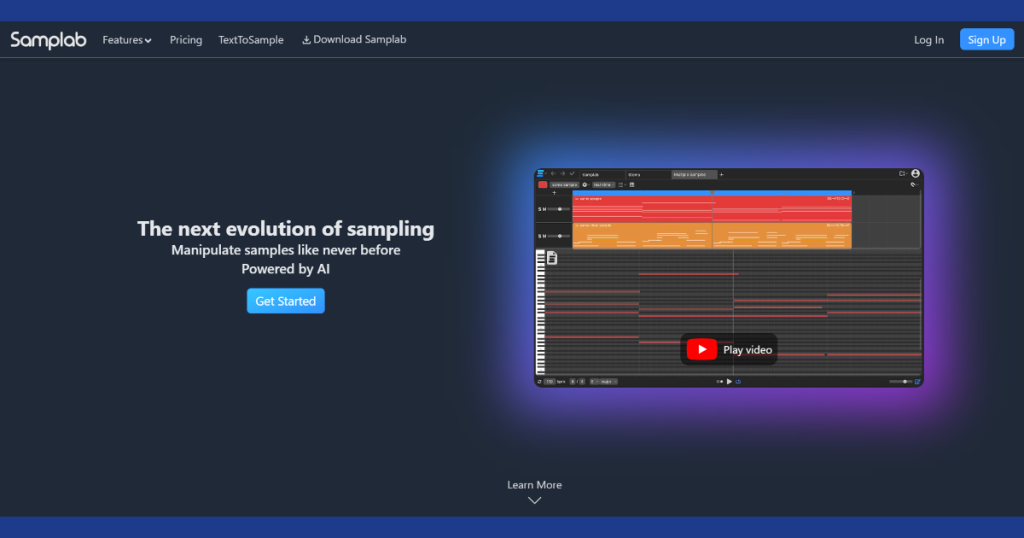Viewport: 1024px width, 538px height.
Task: Click the "Powered by AI" text
Action: pyautogui.click(x=285, y=269)
